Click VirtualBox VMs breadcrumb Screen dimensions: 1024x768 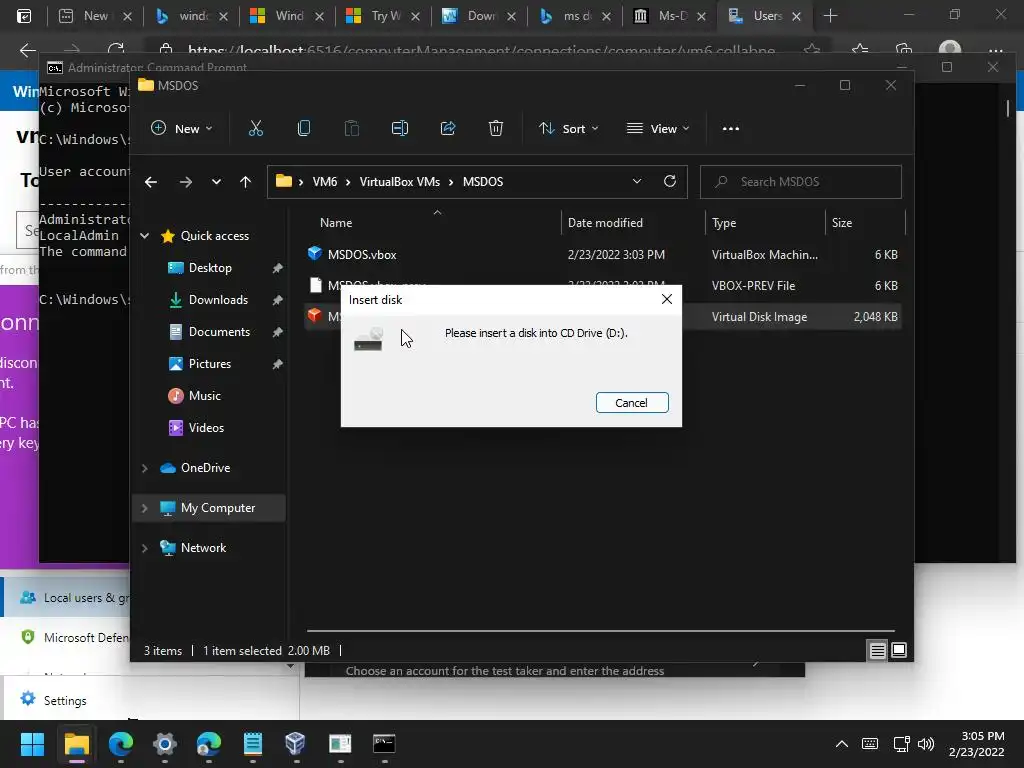click(400, 182)
